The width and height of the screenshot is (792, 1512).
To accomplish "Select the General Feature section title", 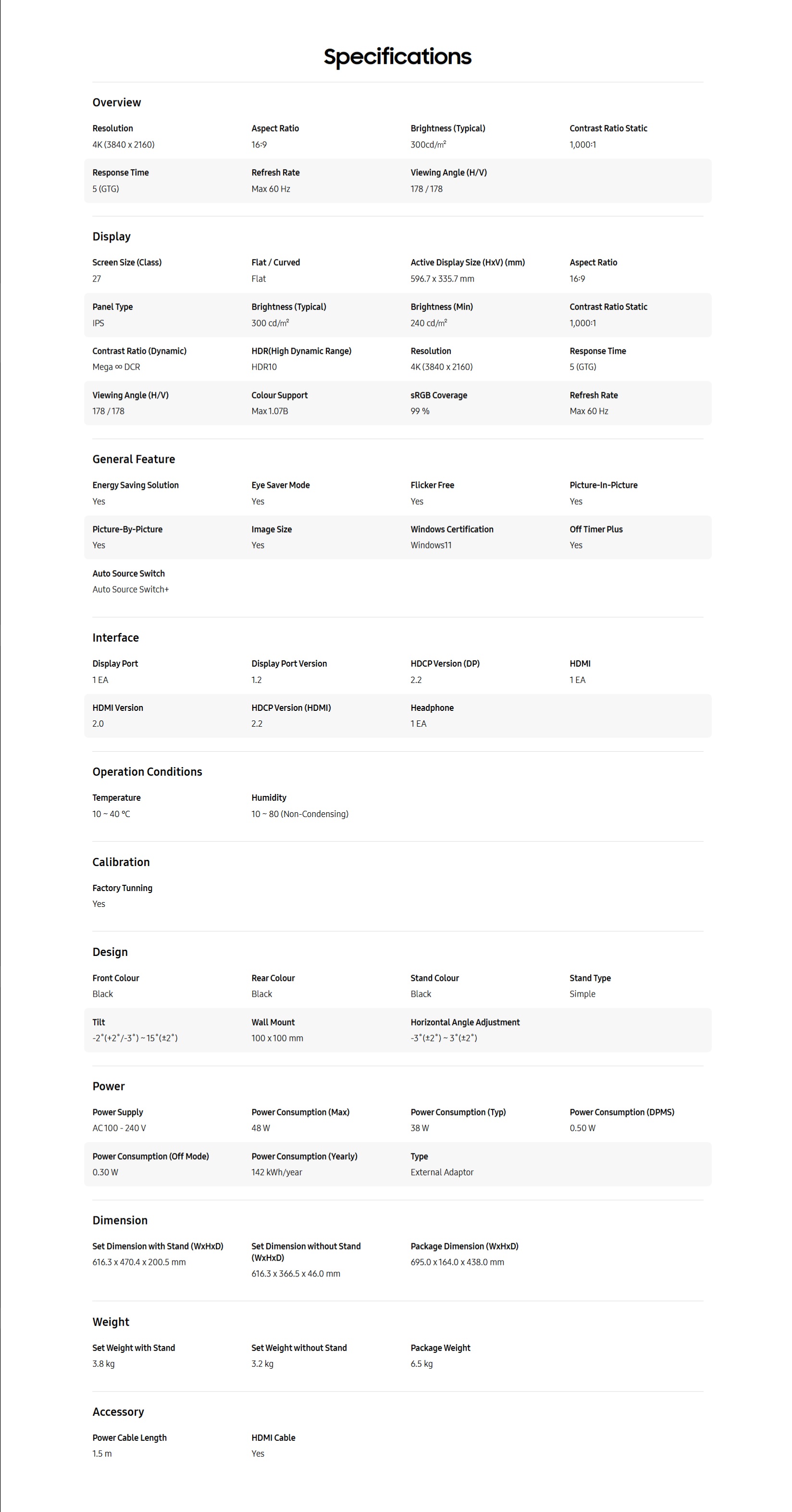I will pyautogui.click(x=133, y=459).
